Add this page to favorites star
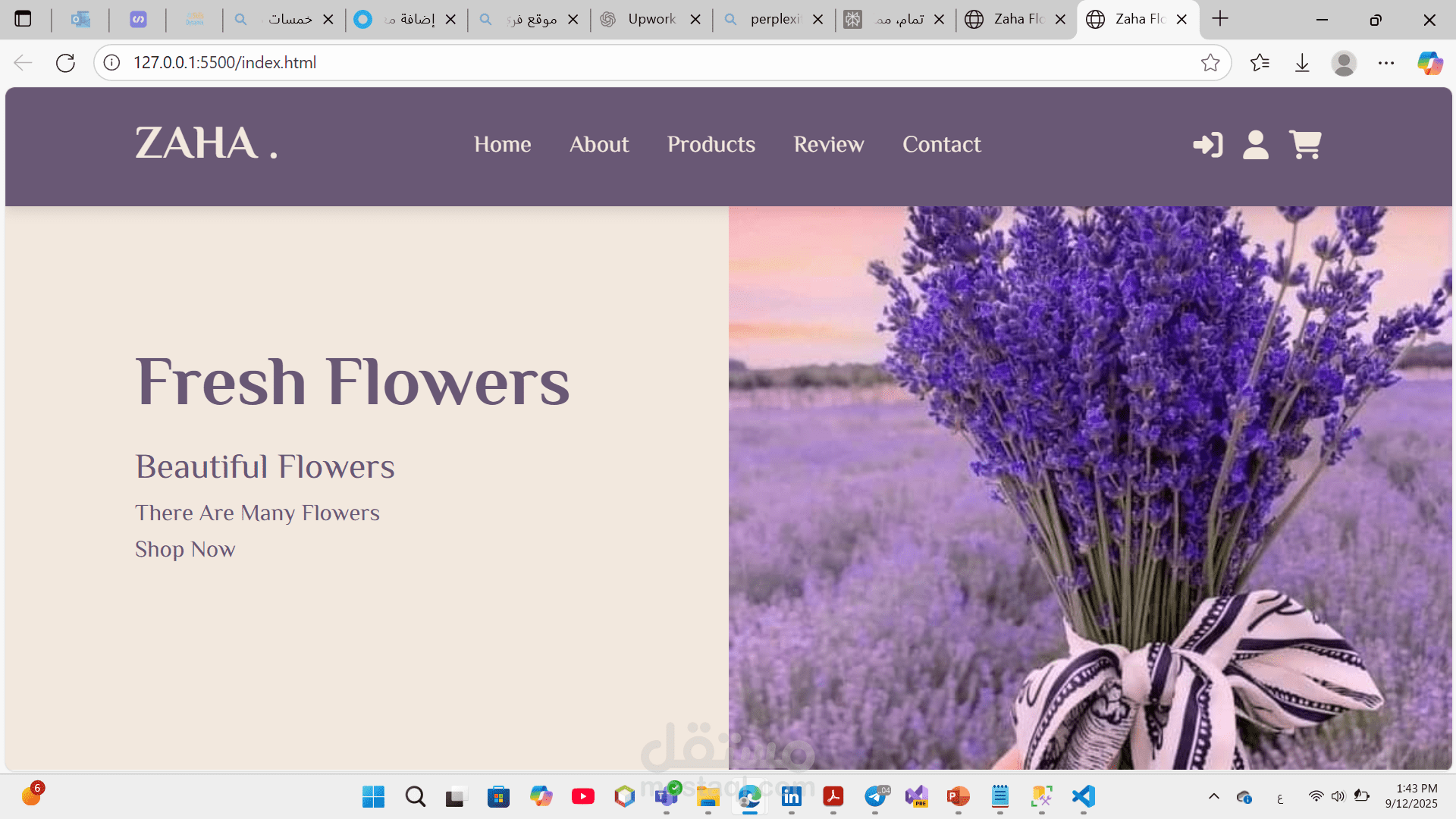 1210,62
